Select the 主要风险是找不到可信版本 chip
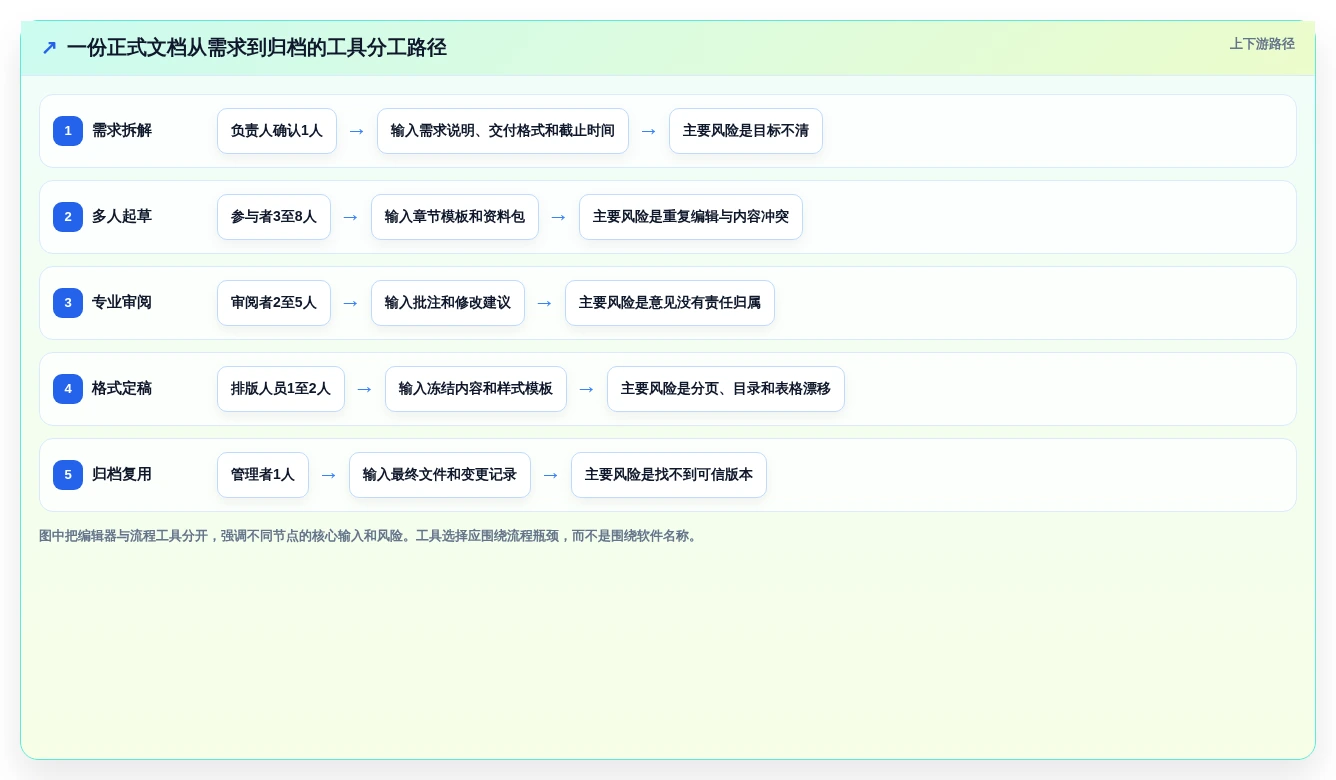Viewport: 1336px width, 780px height. tap(669, 475)
